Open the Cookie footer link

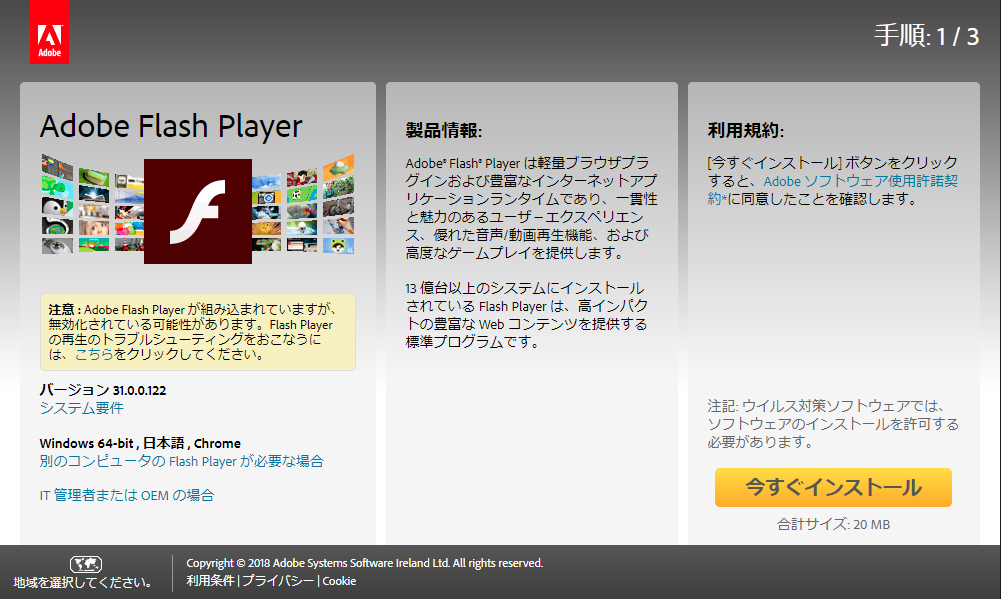[339, 581]
